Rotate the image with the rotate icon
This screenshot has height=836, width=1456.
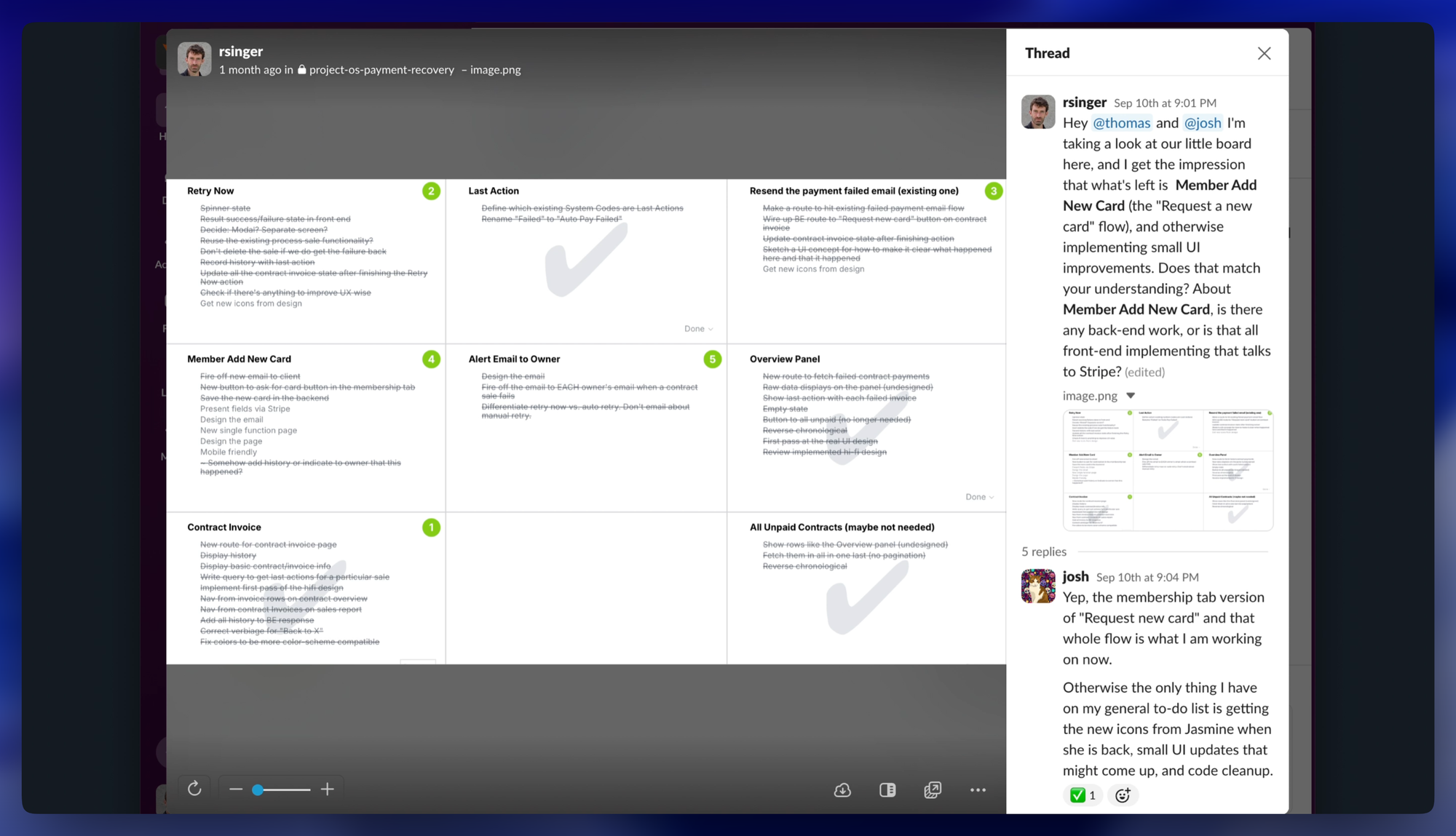click(194, 789)
